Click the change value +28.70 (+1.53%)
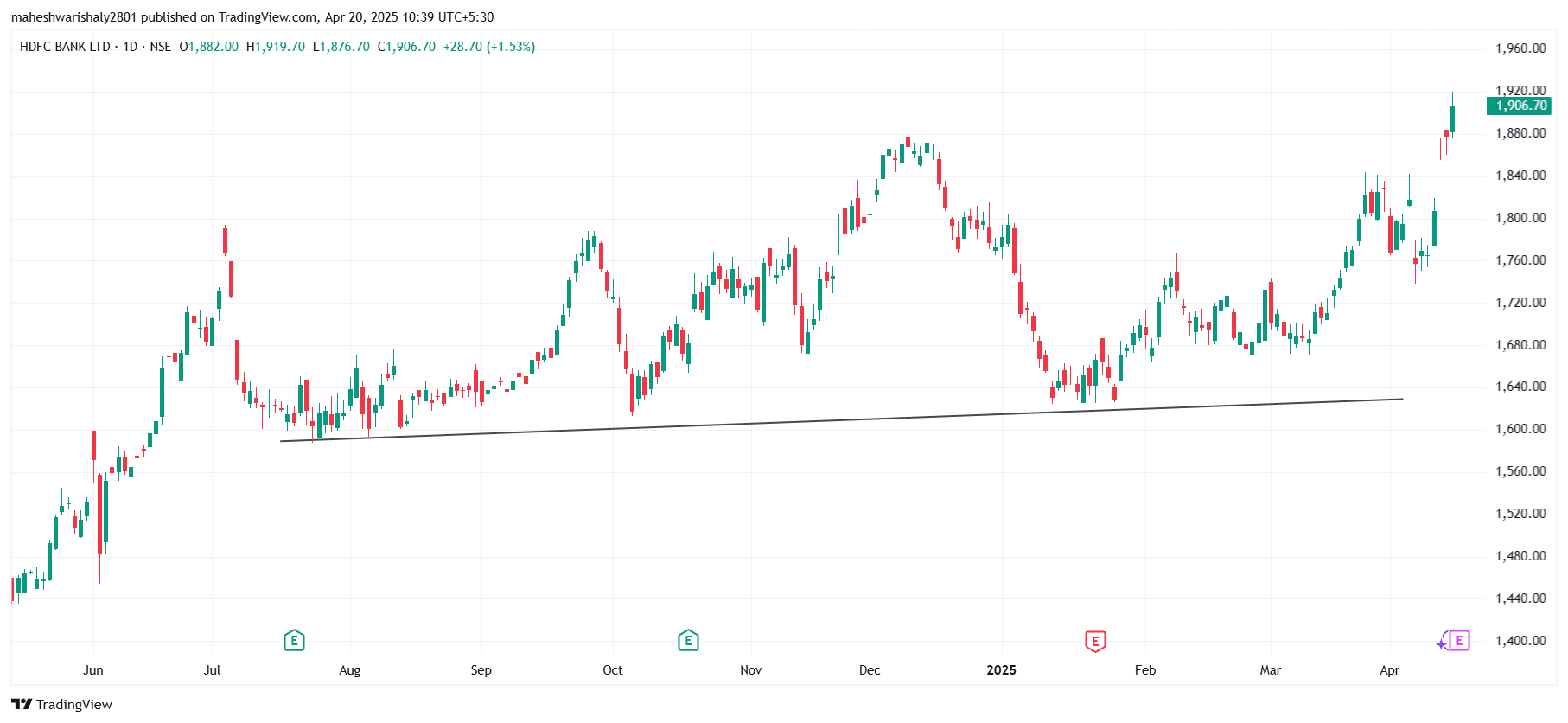 click(489, 47)
